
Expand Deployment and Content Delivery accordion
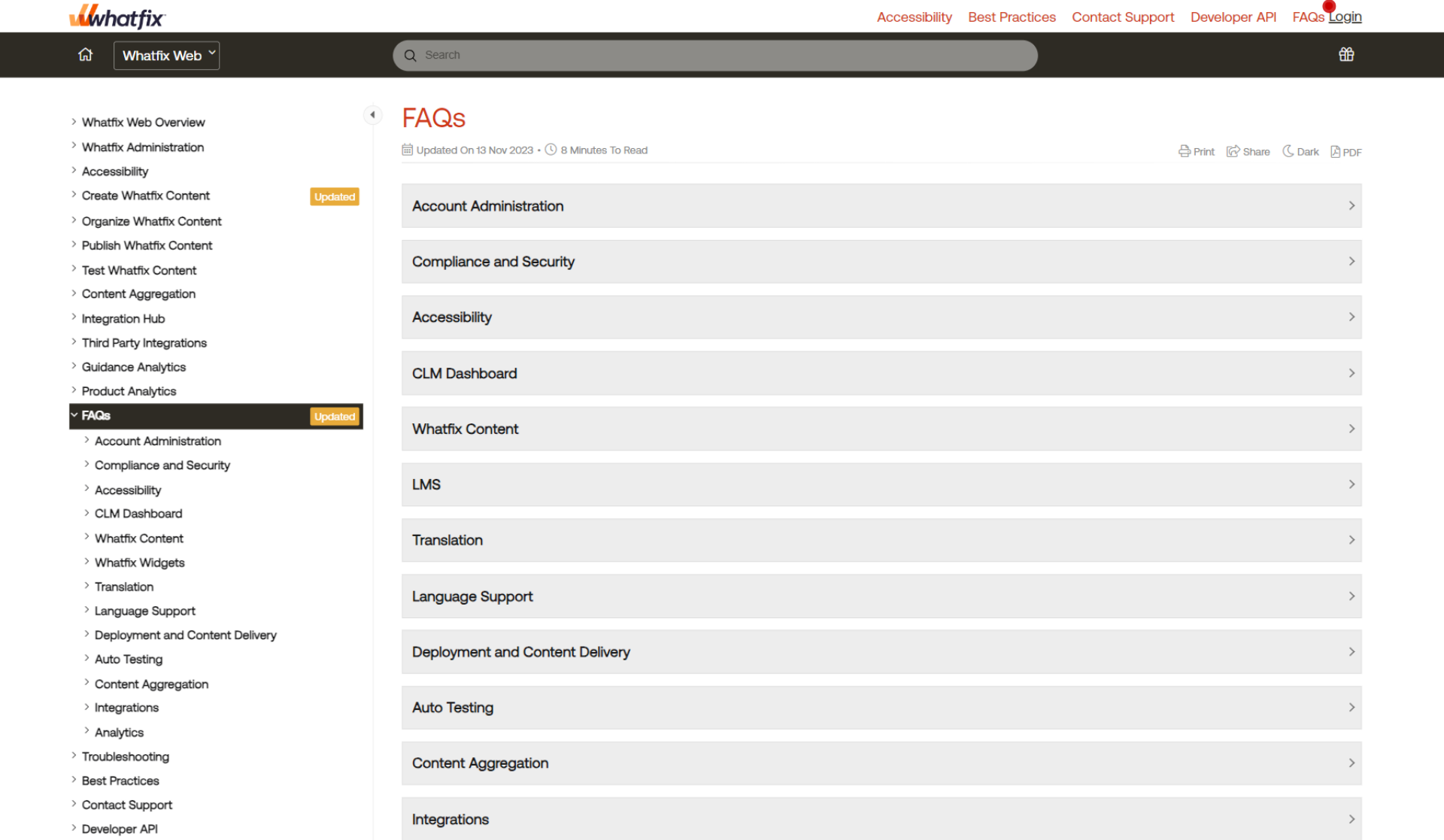(x=881, y=652)
